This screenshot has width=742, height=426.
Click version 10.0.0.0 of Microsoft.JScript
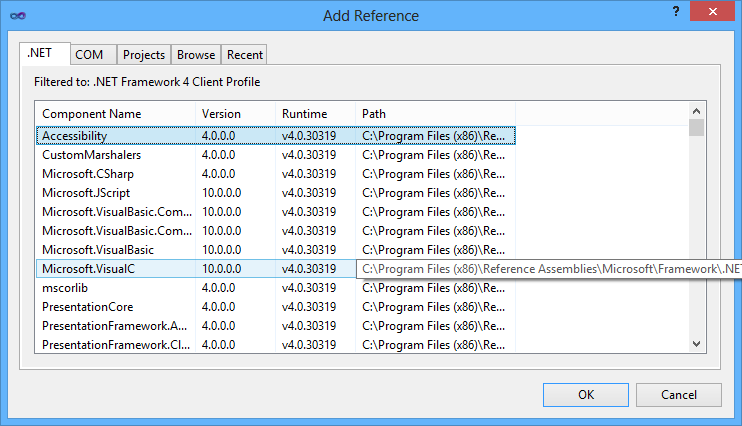click(x=221, y=193)
